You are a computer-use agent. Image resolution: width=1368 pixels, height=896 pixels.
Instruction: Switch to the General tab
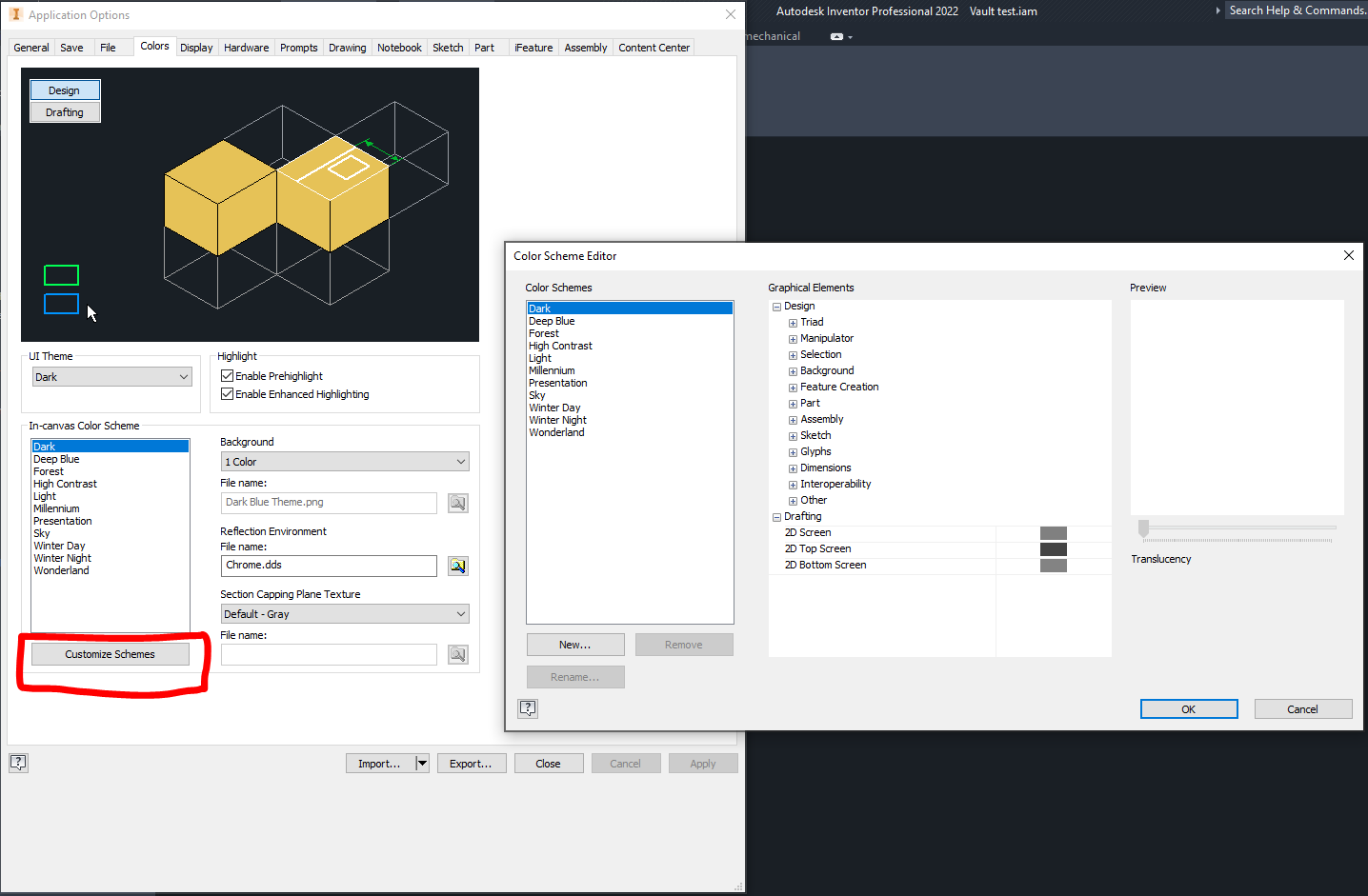coord(31,48)
